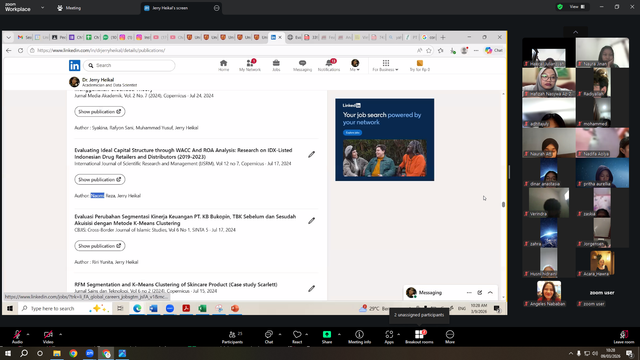Open the Zoom Chat panel
The height and width of the screenshot is (360, 640).
point(269,337)
